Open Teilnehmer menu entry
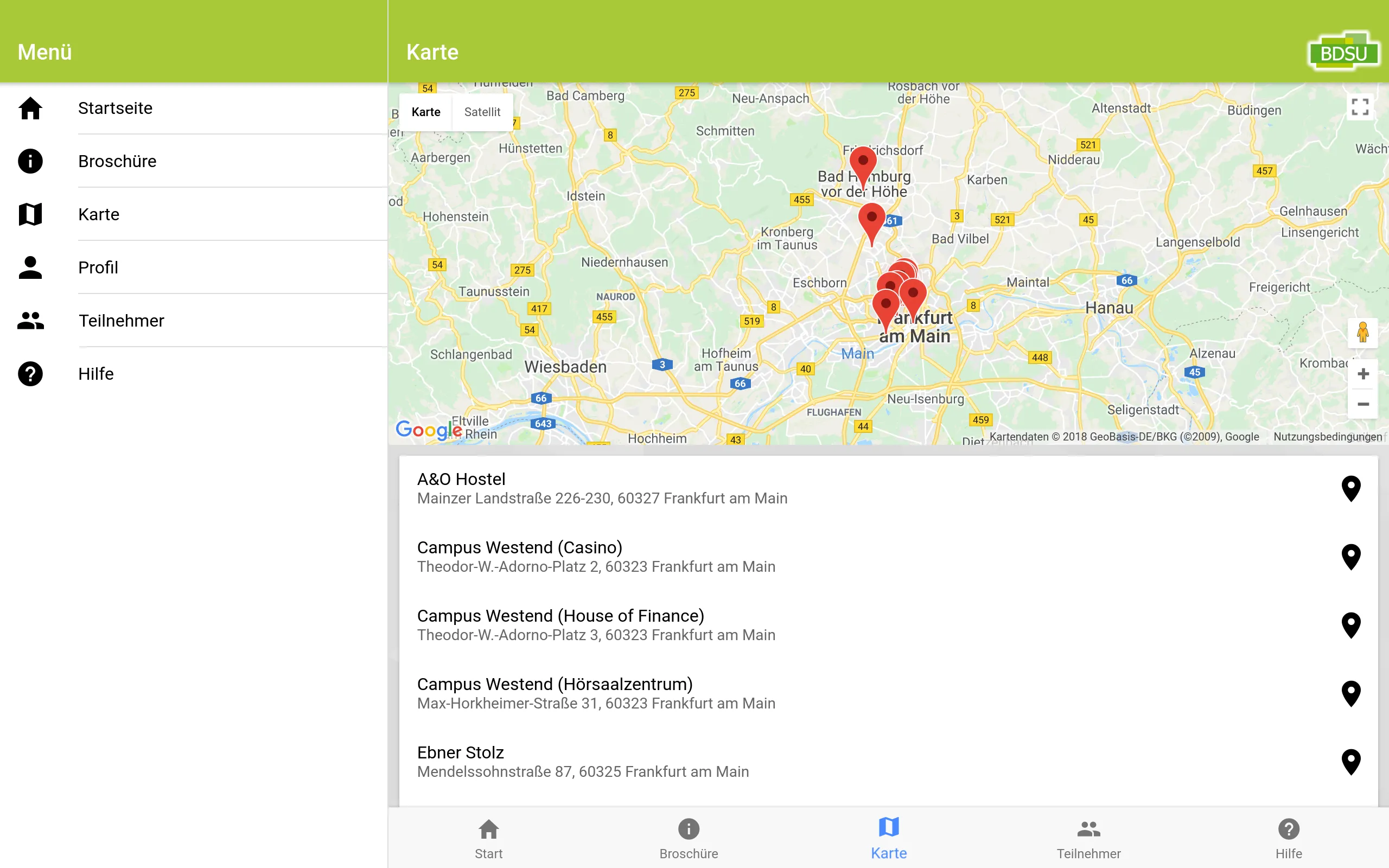This screenshot has height=868, width=1389. point(193,320)
